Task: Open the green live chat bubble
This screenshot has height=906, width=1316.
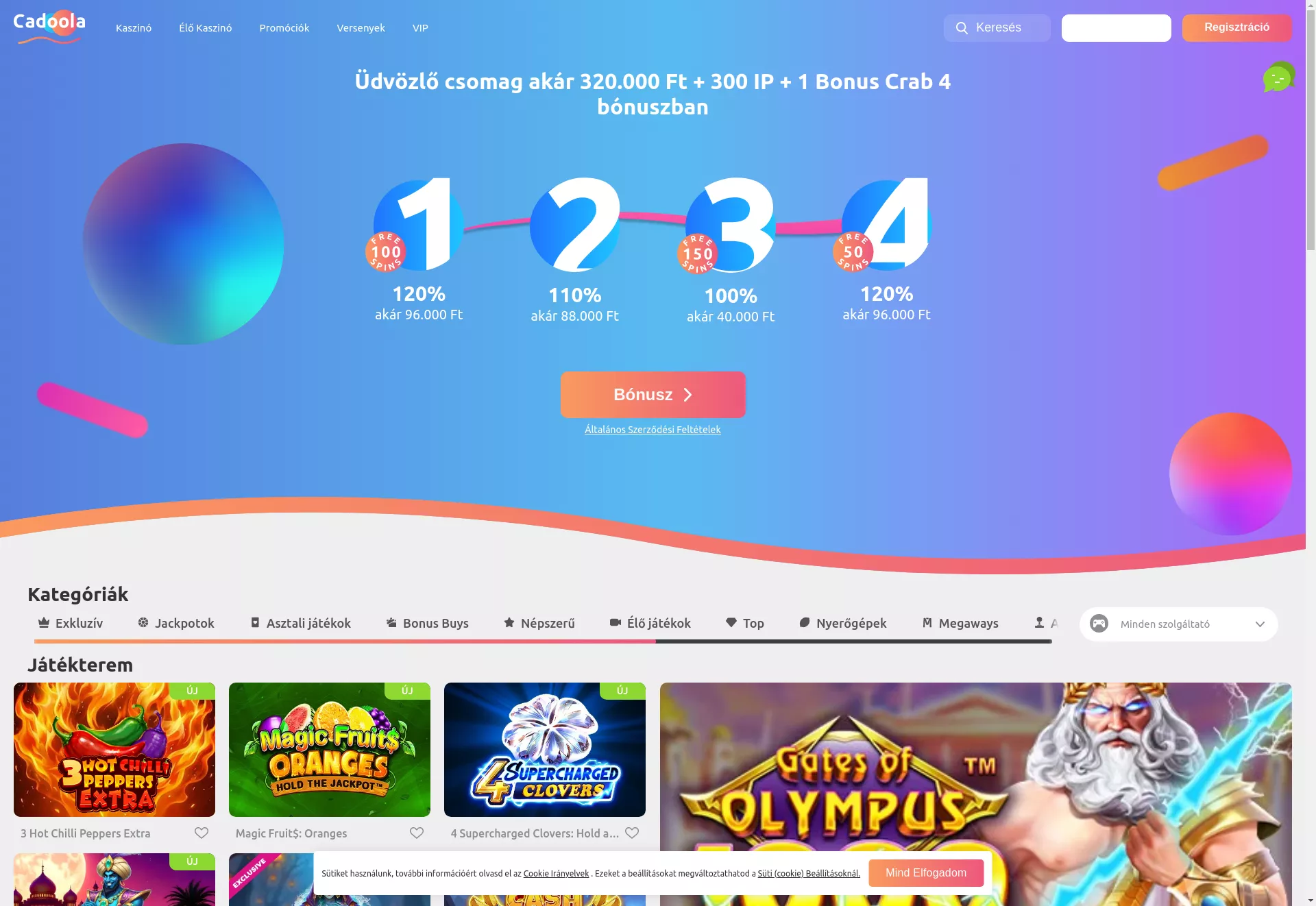Action: (x=1278, y=77)
